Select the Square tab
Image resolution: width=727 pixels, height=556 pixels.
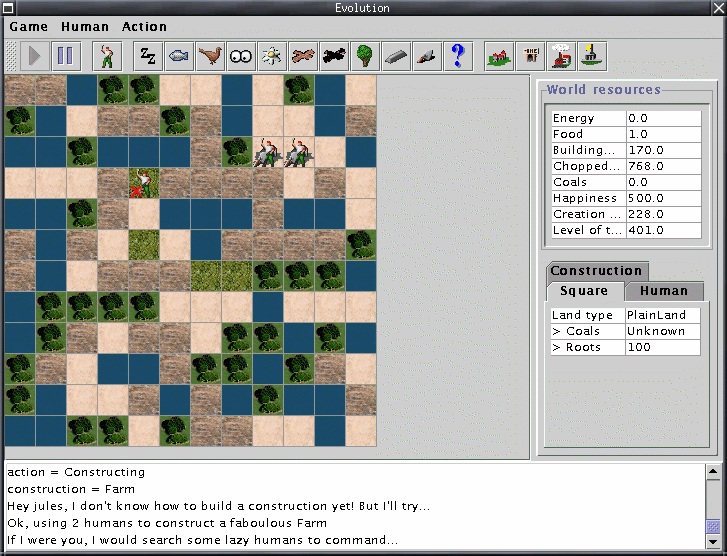coord(584,291)
